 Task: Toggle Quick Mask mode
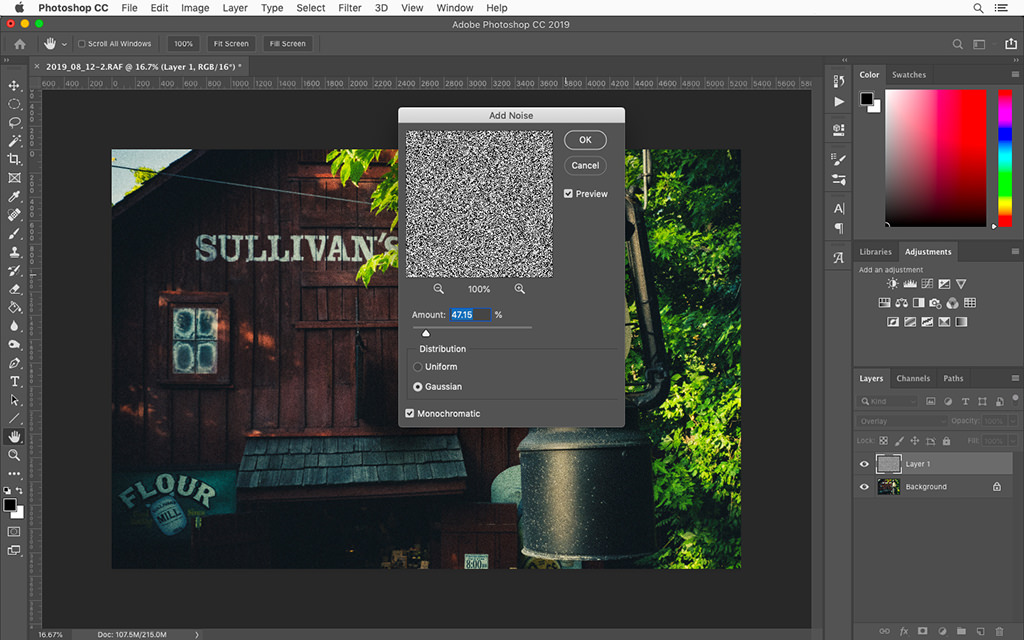(14, 532)
